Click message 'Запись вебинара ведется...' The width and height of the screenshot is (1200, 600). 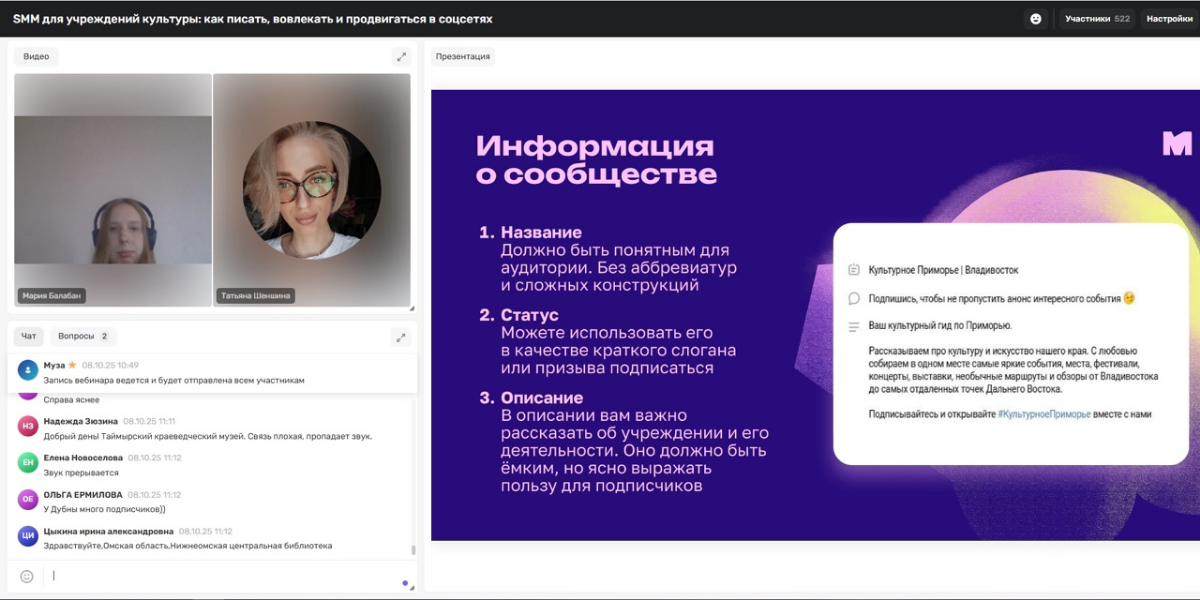(x=174, y=380)
